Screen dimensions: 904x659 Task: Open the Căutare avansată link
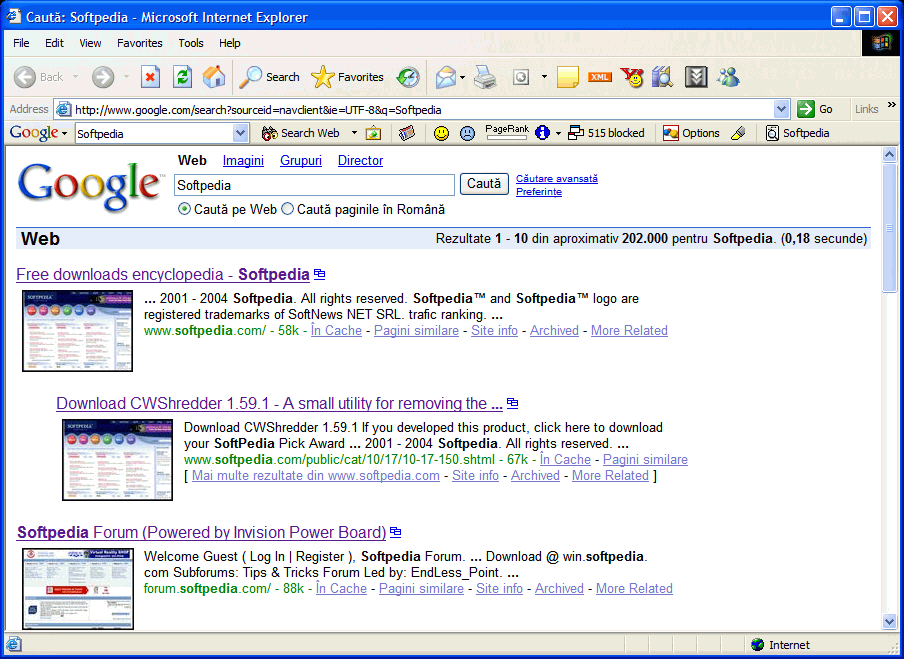[556, 179]
